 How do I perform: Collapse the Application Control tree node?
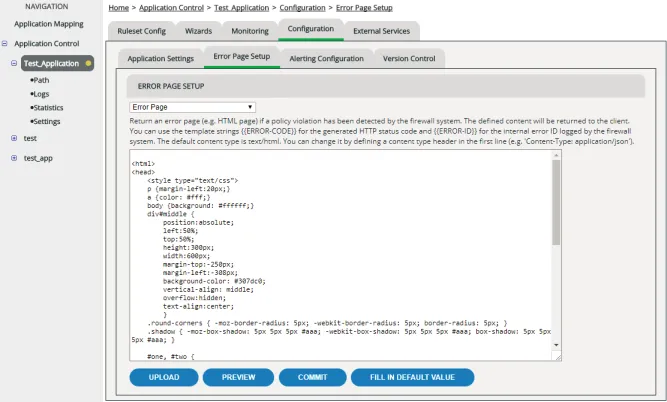5,43
